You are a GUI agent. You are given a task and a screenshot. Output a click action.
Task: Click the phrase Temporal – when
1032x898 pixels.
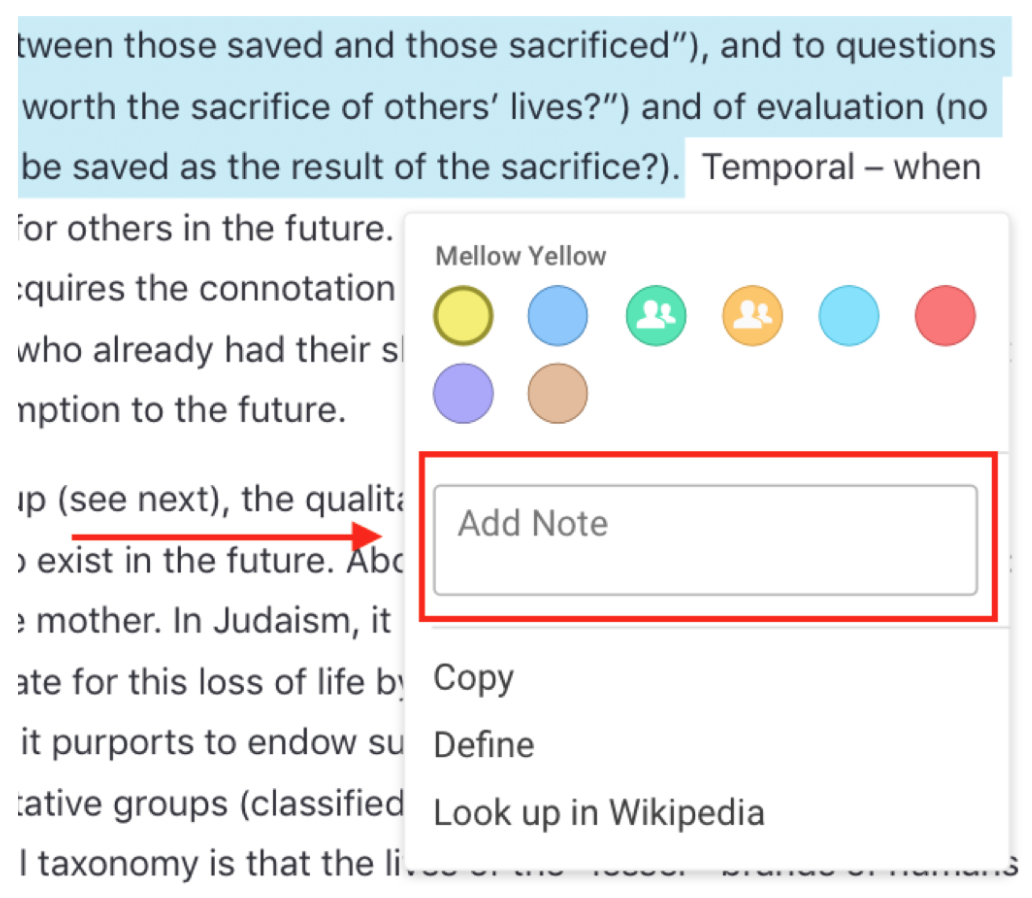[839, 166]
